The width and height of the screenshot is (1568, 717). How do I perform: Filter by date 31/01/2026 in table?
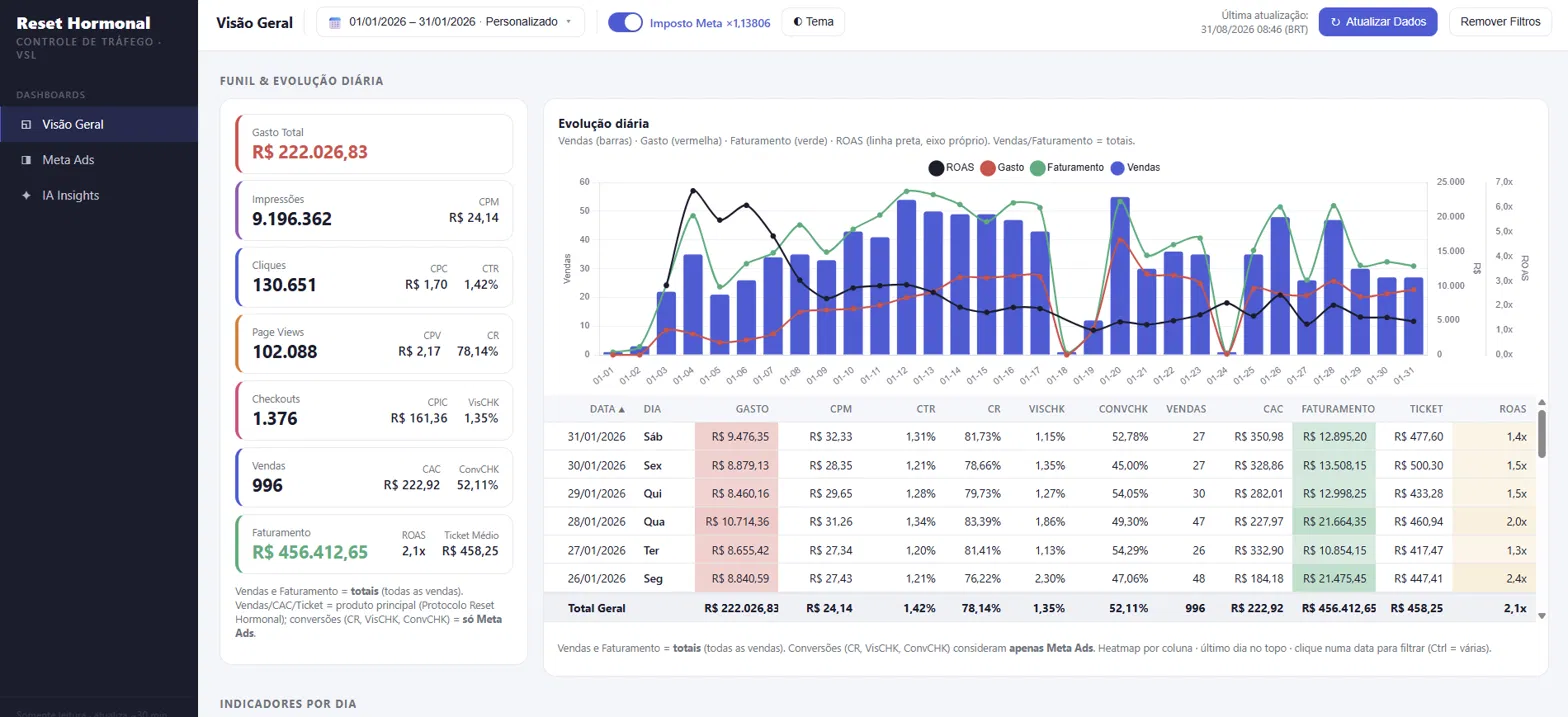coord(596,437)
